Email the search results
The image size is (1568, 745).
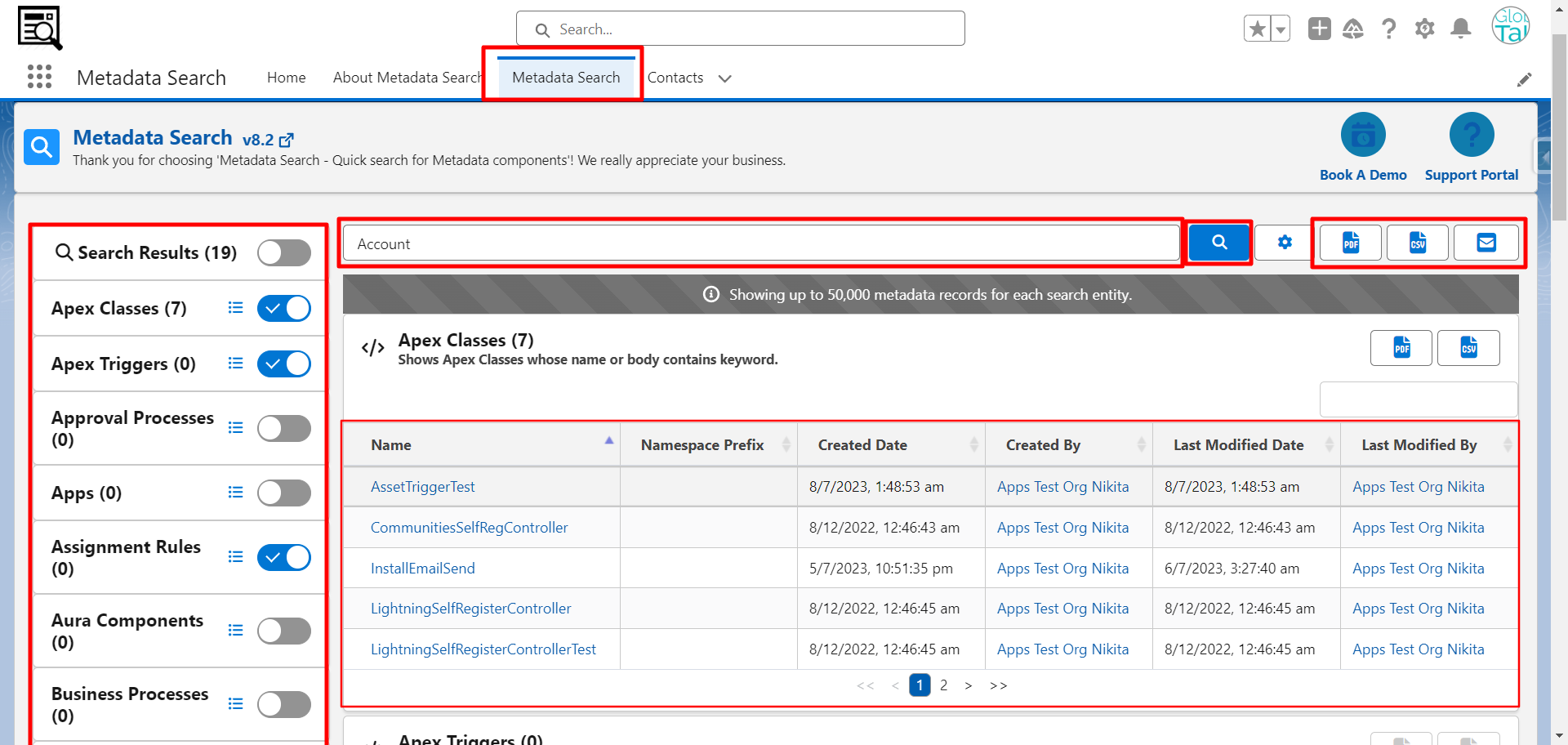coord(1486,243)
